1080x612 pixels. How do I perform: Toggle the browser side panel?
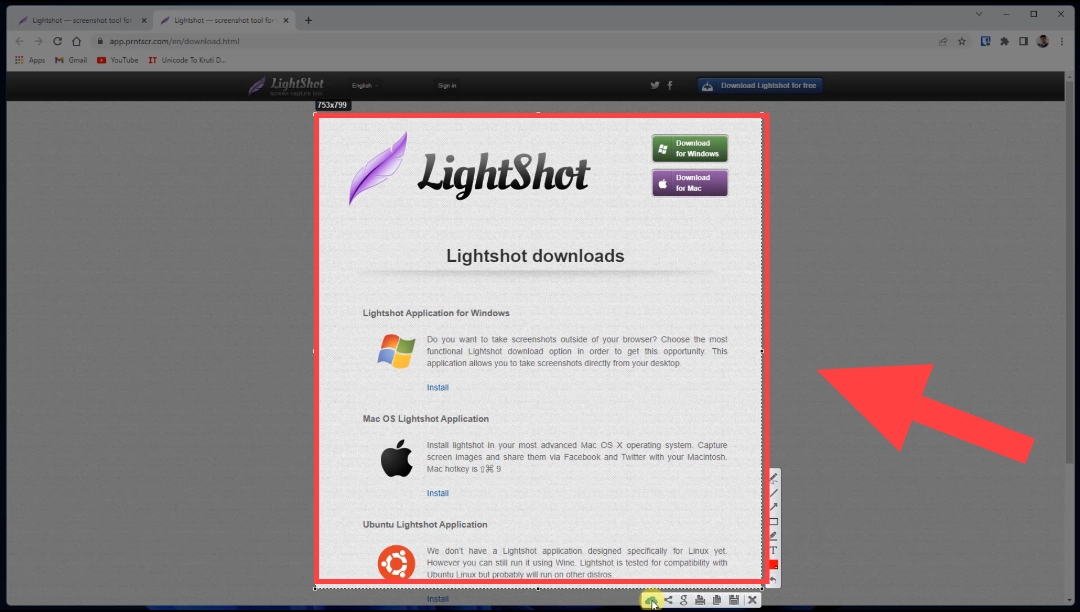click(1024, 41)
